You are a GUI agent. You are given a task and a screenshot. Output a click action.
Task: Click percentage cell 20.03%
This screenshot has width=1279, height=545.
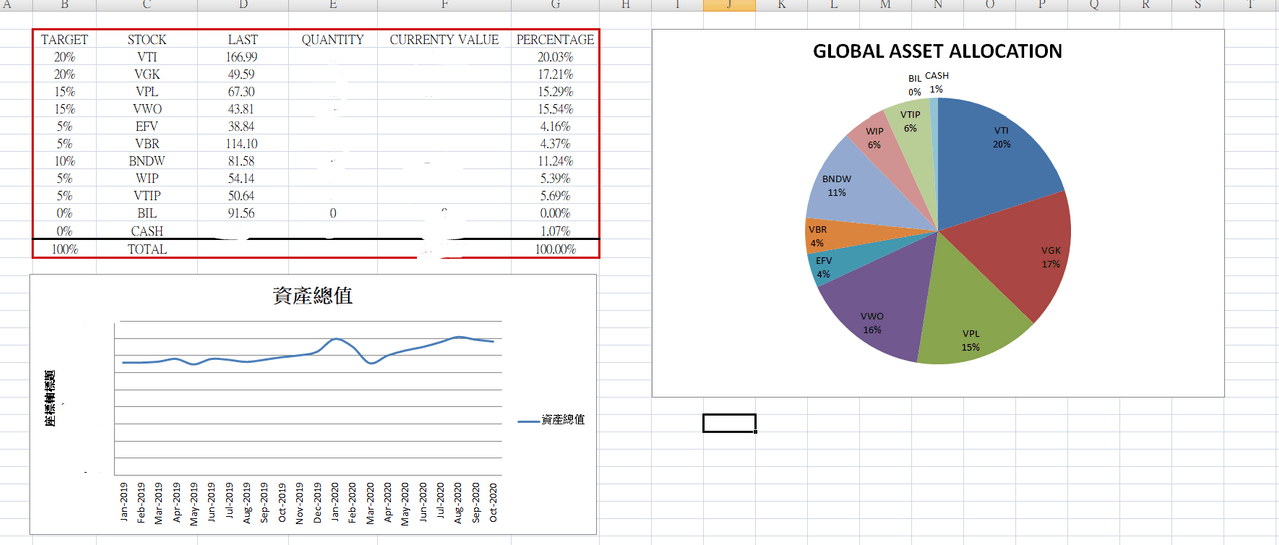(x=555, y=57)
